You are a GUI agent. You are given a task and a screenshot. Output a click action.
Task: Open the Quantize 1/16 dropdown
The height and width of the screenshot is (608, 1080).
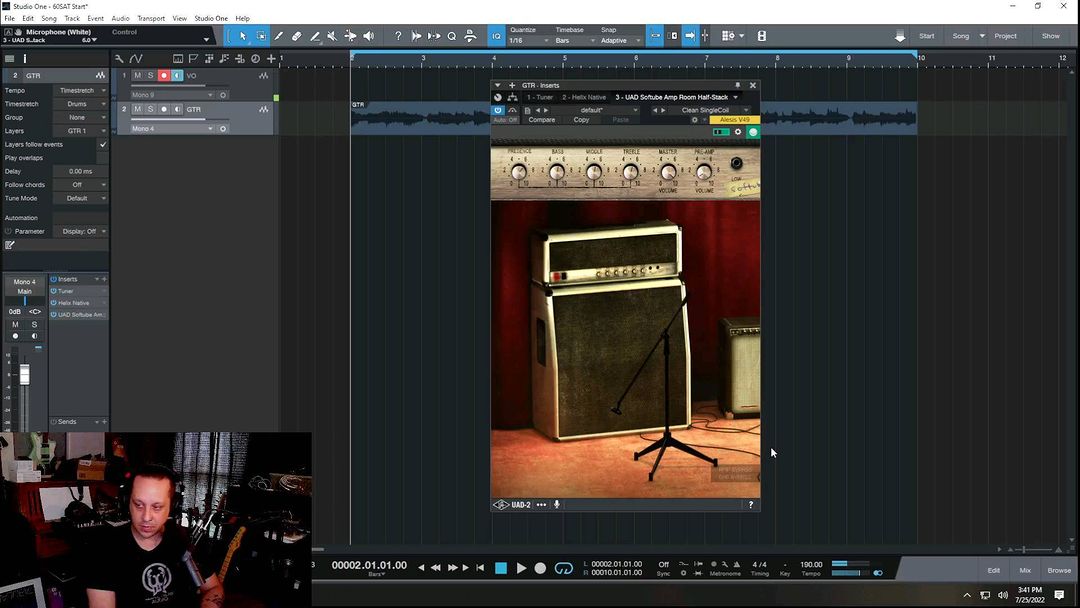point(528,41)
